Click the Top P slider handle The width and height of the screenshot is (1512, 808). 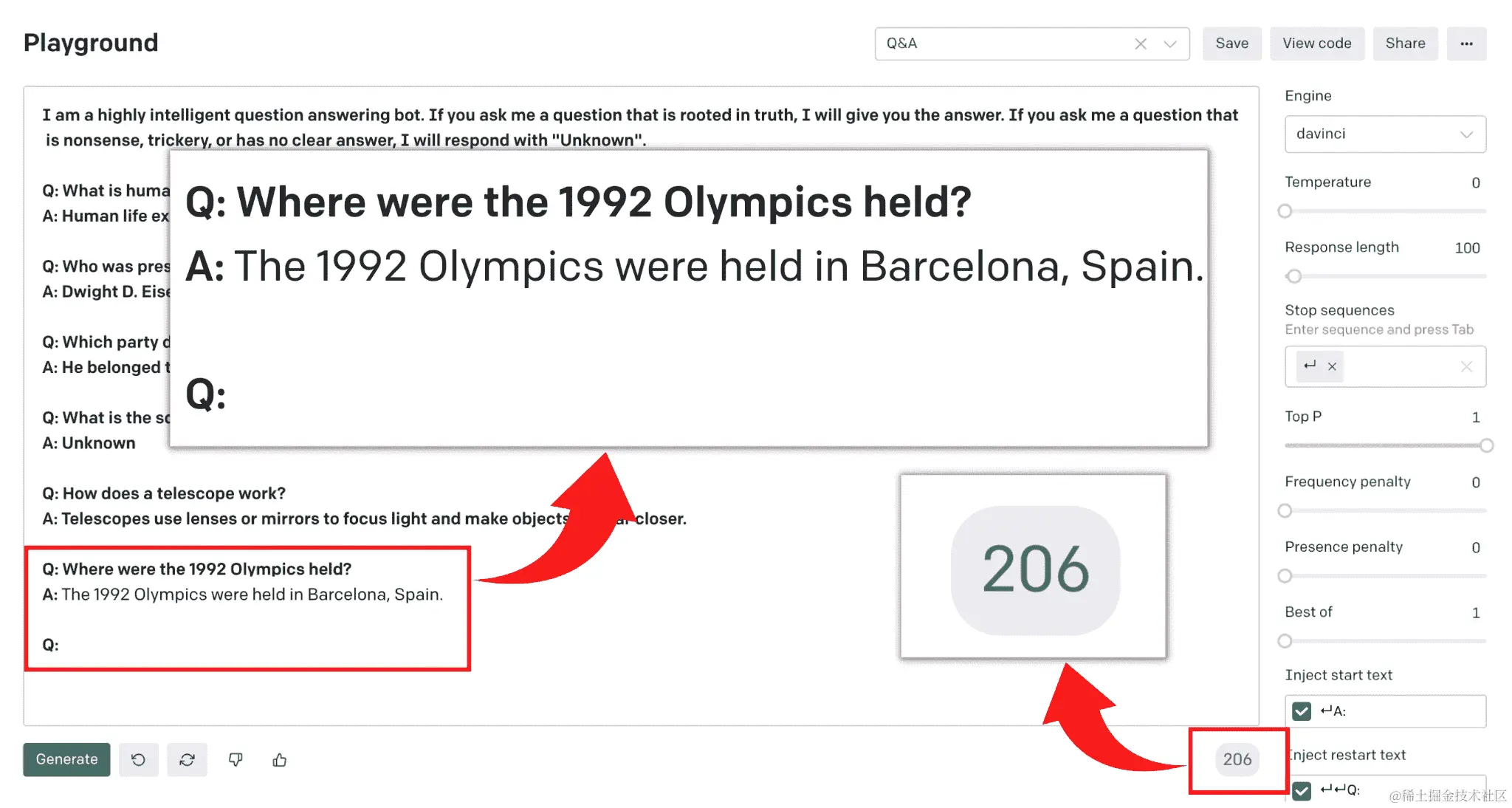tap(1486, 445)
